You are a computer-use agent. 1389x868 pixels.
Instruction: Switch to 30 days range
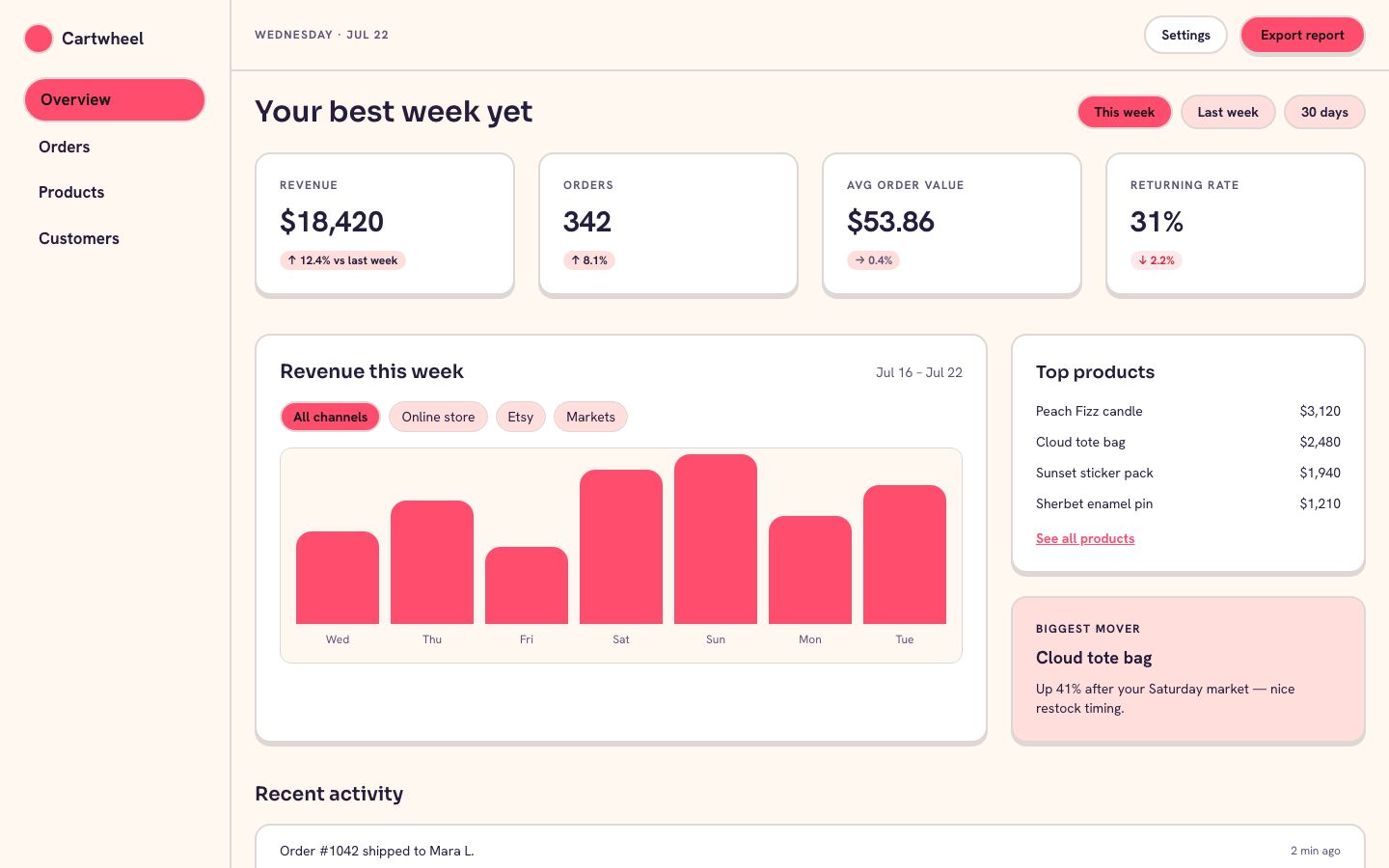click(1324, 112)
